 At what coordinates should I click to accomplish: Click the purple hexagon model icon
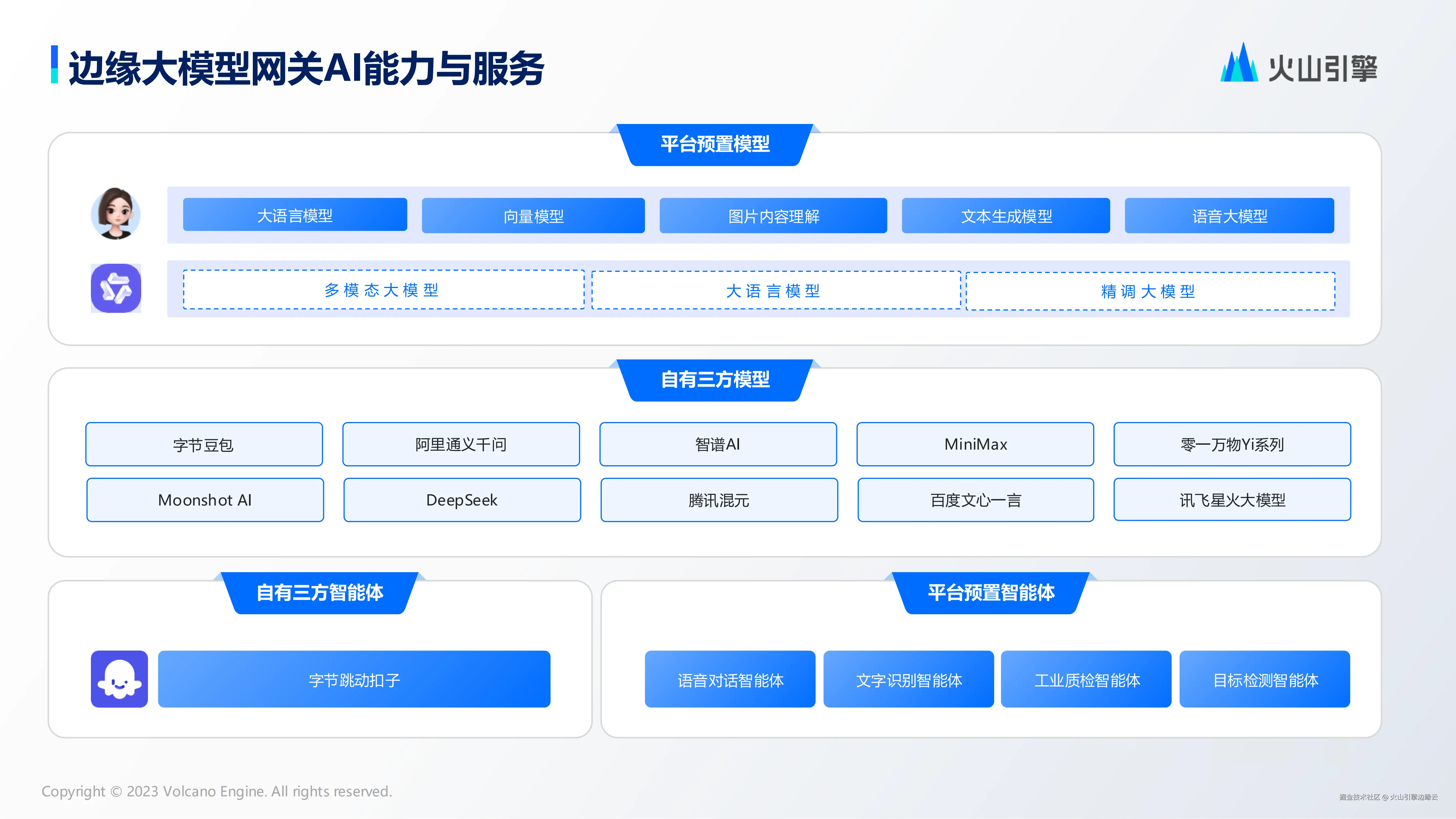click(x=116, y=288)
